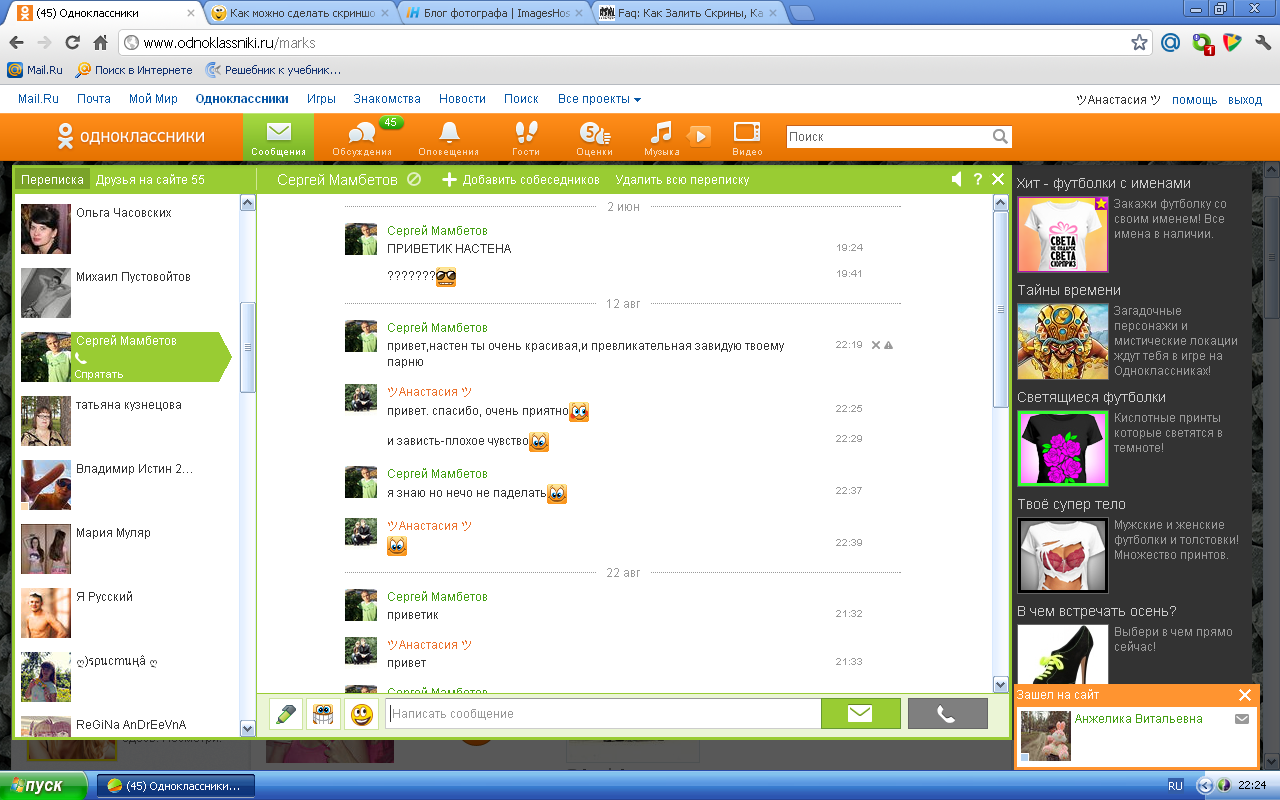Click Удалить всю переписку
The image size is (1280, 800).
click(682, 180)
